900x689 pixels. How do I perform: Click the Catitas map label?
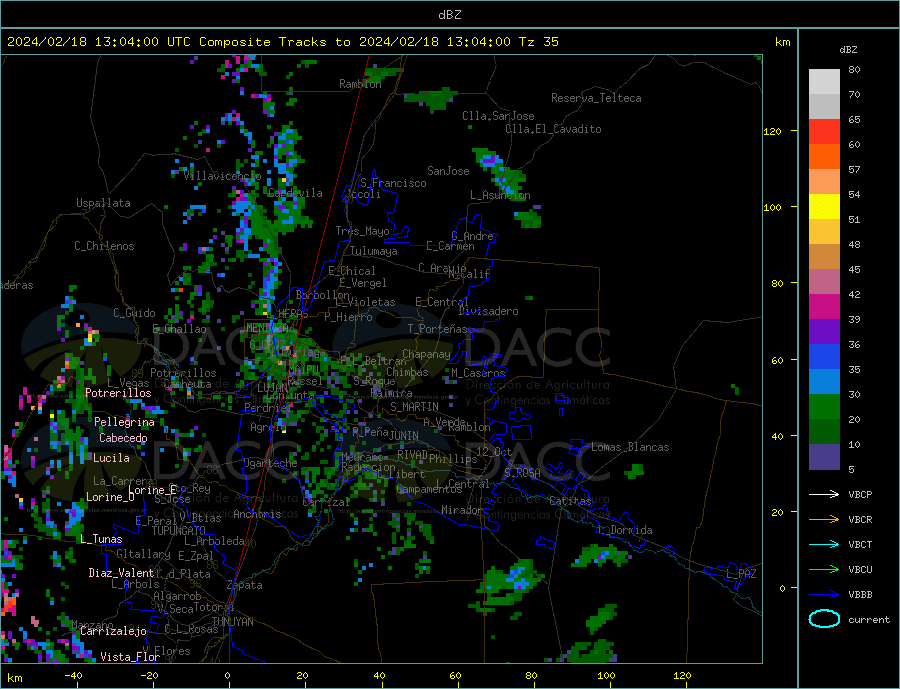point(570,501)
